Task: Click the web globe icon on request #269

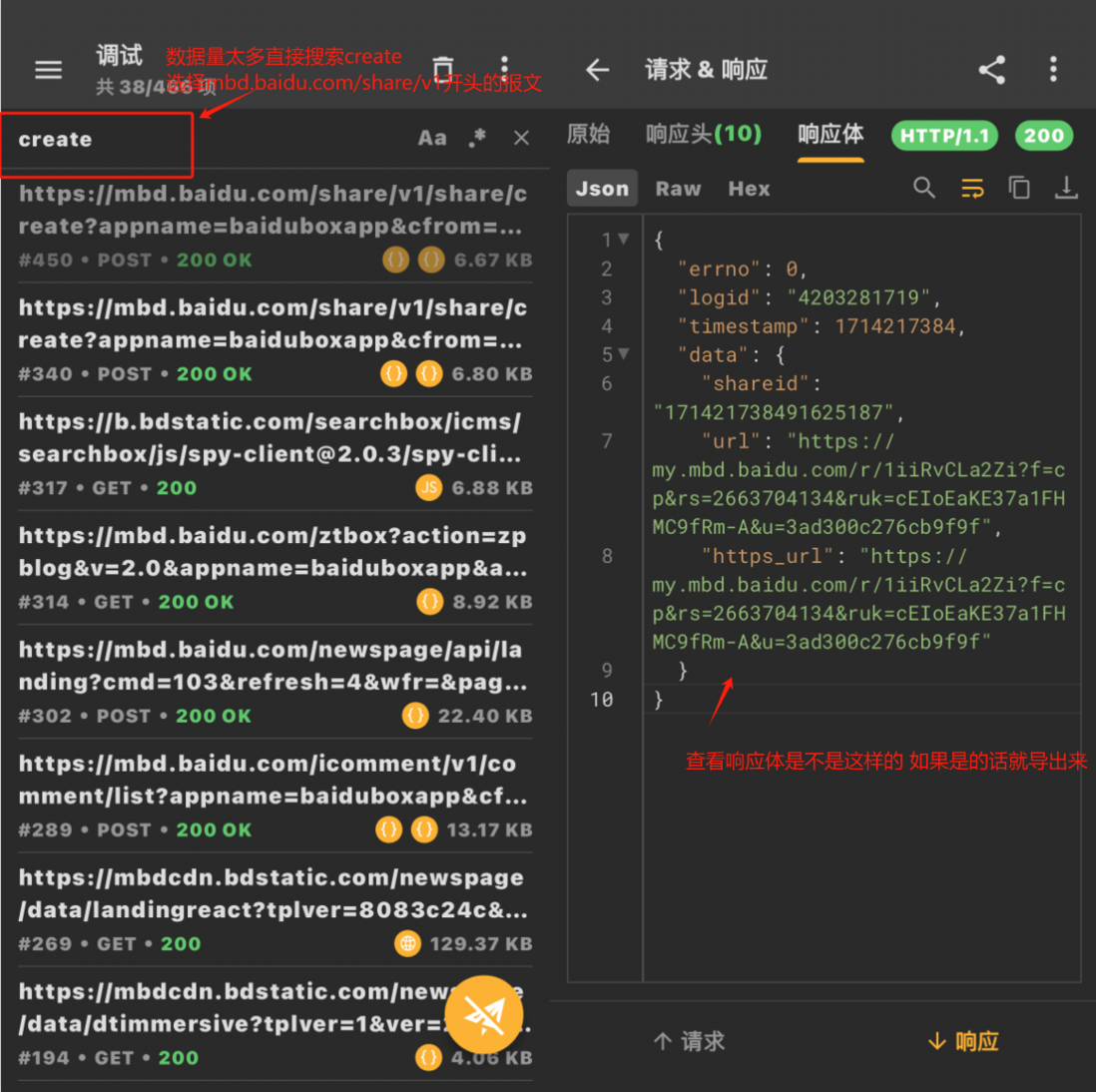Action: [407, 943]
